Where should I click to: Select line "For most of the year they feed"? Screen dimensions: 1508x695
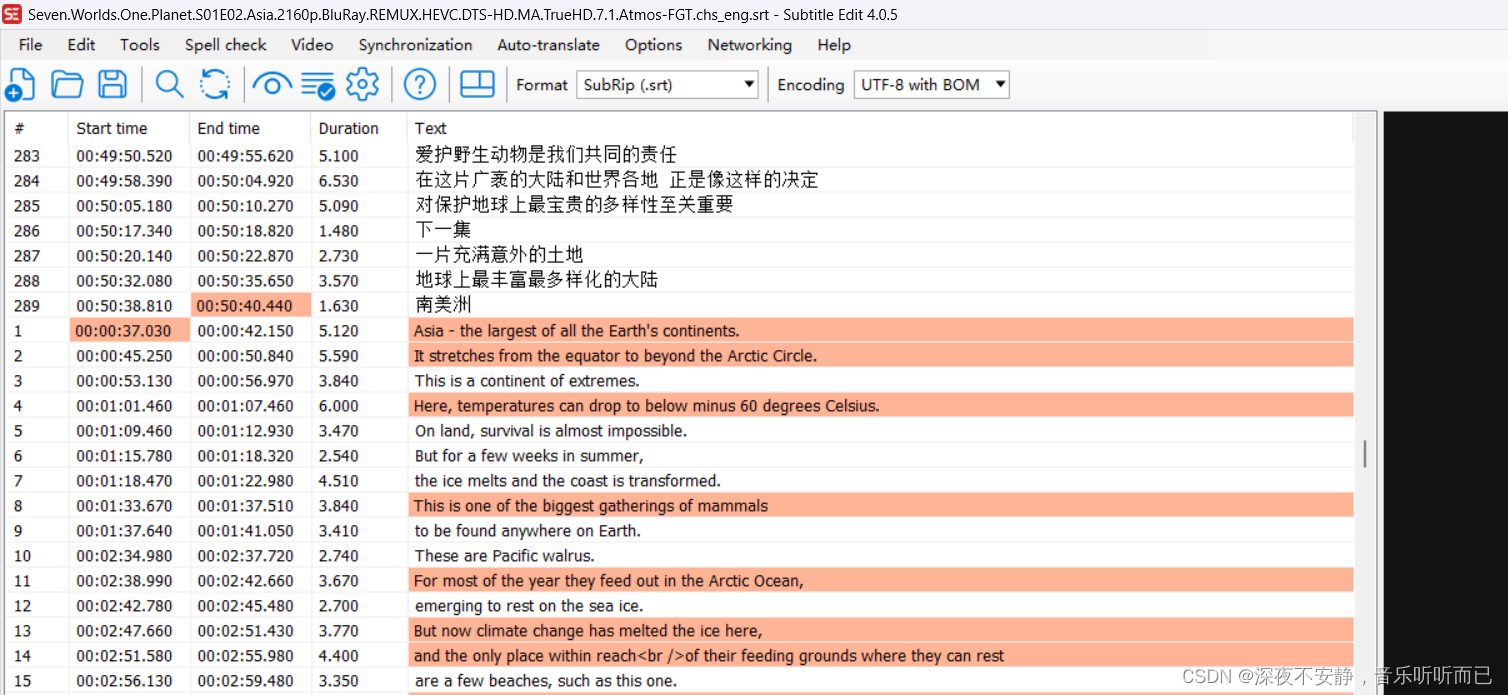tap(881, 581)
